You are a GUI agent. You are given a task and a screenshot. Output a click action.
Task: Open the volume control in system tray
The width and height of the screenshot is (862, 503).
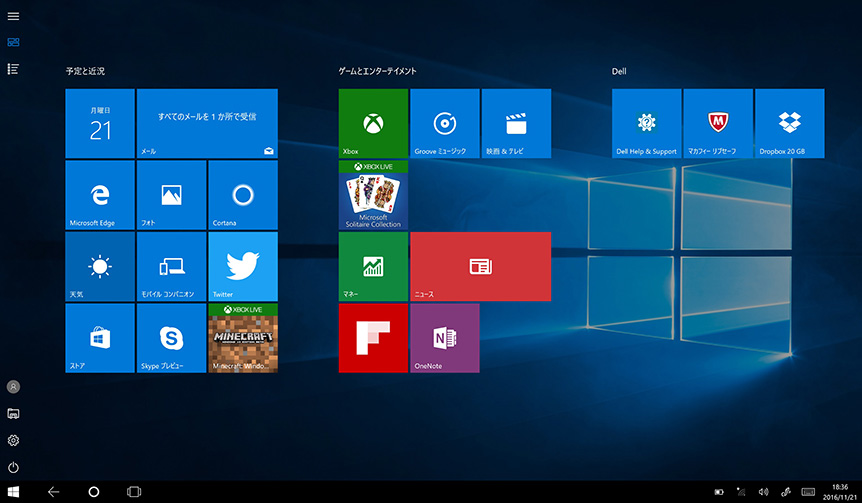[x=763, y=492]
